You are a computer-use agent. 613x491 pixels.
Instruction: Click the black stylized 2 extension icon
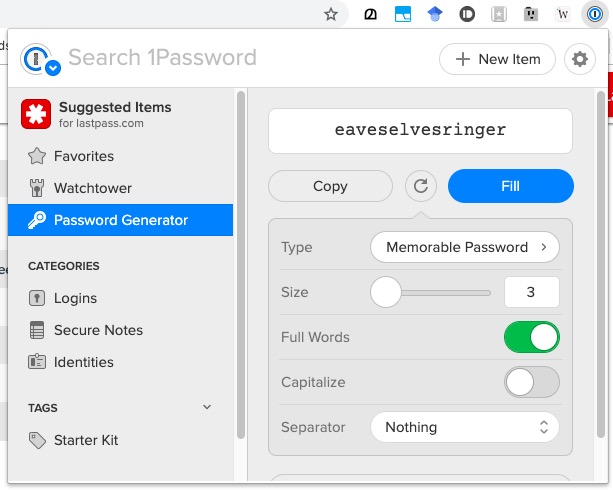pos(370,14)
